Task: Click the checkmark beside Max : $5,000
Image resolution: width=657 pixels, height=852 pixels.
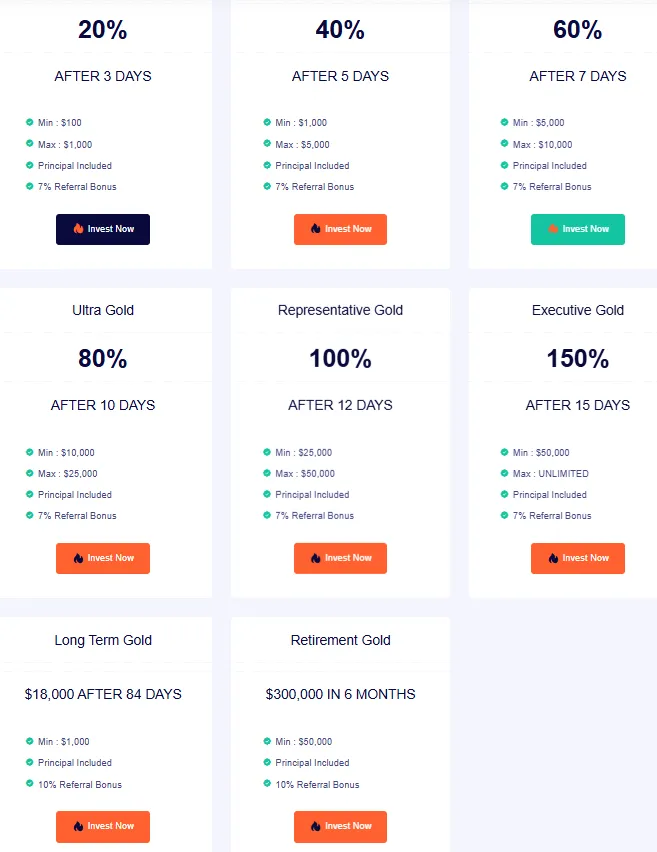Action: pos(267,145)
